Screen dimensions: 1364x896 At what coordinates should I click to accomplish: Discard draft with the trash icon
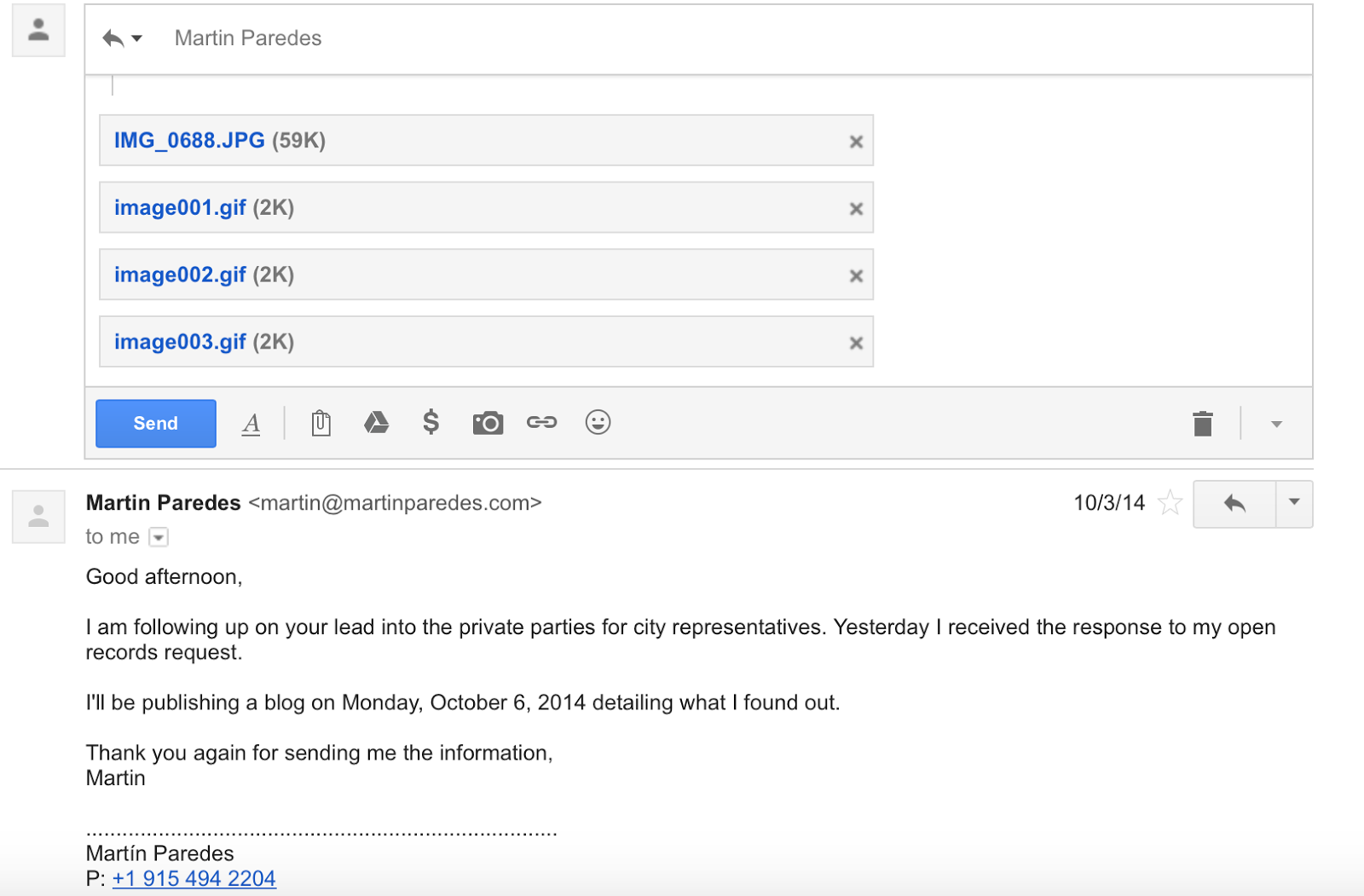[1202, 424]
